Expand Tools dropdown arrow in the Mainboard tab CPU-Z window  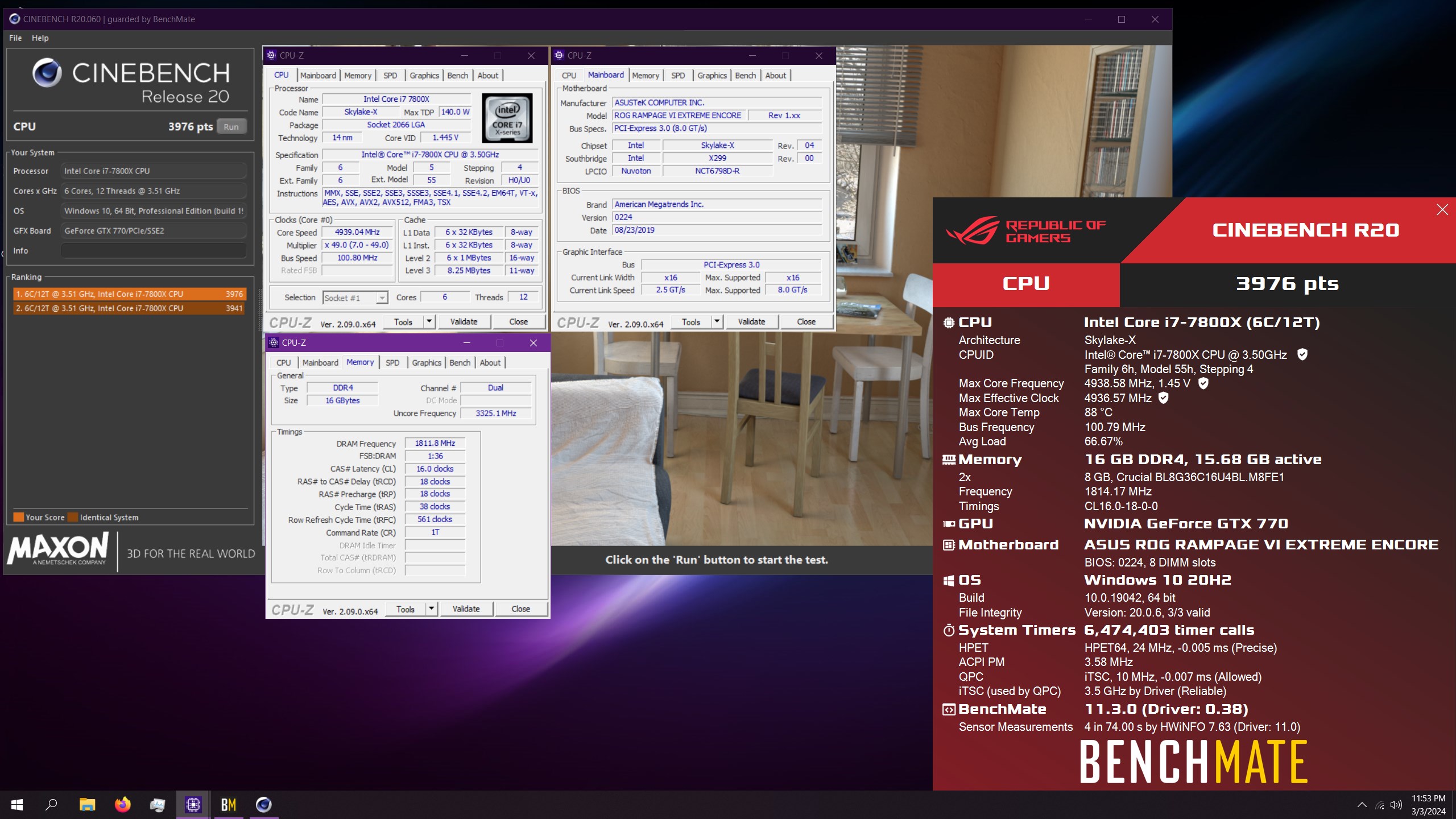717,321
